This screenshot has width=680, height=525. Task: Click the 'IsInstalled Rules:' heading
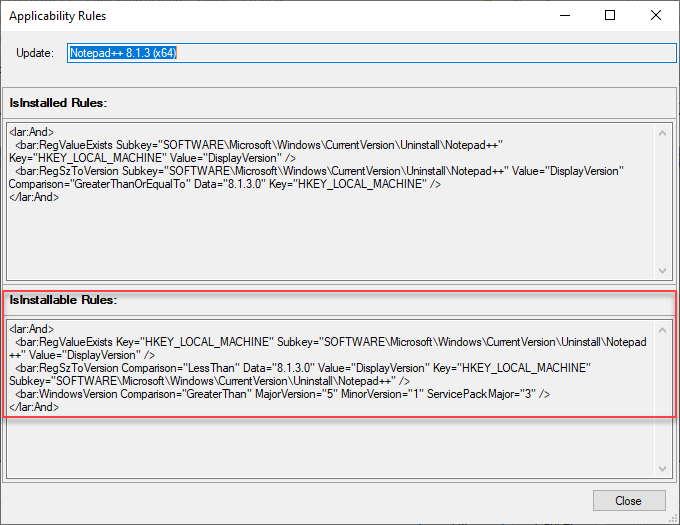tap(58, 103)
